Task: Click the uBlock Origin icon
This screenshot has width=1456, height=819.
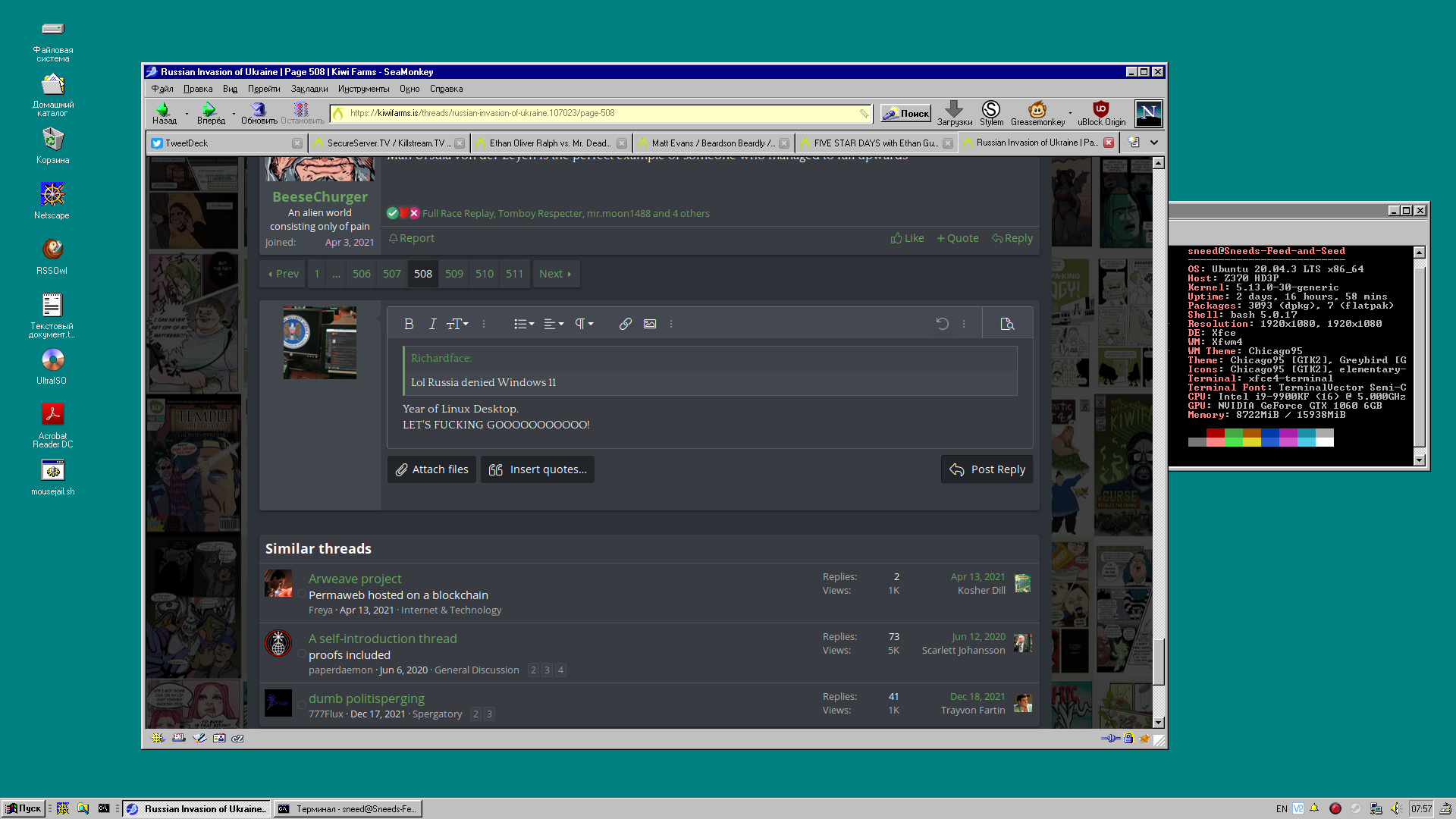Action: point(1101,113)
